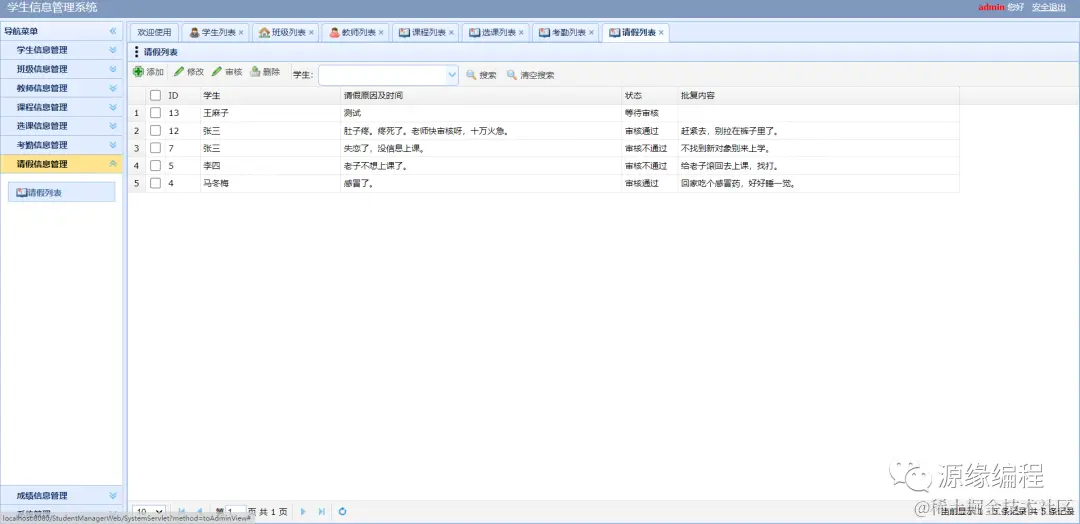Check the checkbox for row ID 12
Image resolution: width=1080 pixels, height=524 pixels.
pos(156,131)
